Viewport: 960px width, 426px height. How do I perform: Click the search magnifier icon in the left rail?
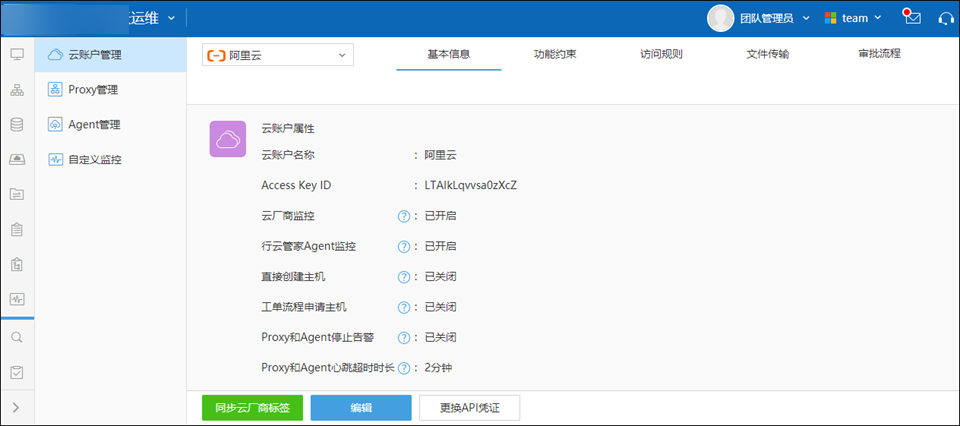pyautogui.click(x=17, y=337)
